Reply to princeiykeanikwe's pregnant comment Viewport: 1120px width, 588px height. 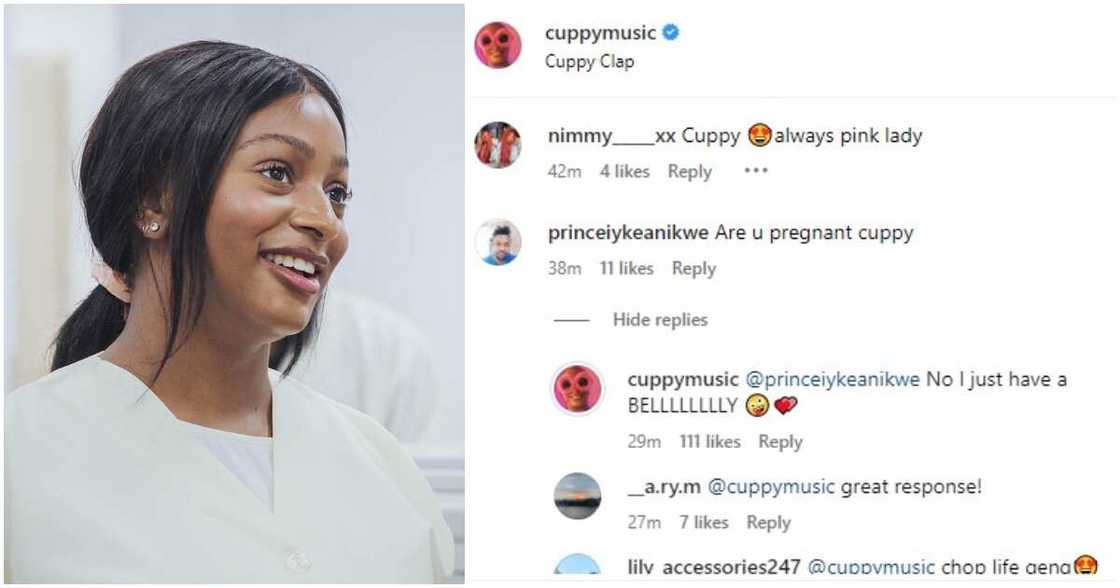coord(694,269)
